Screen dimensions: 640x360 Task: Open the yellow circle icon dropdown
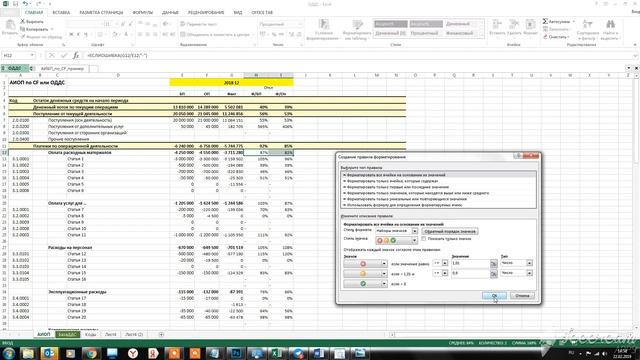pos(384,273)
